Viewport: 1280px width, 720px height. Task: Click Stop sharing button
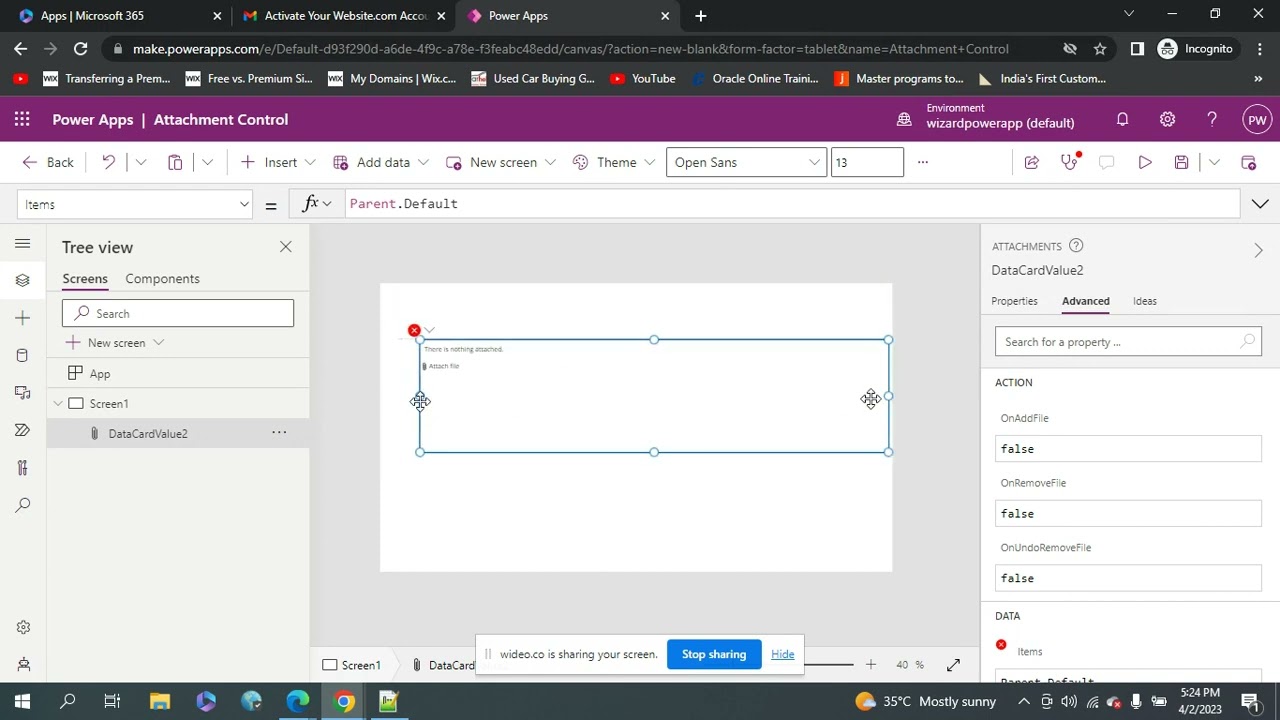pos(714,654)
